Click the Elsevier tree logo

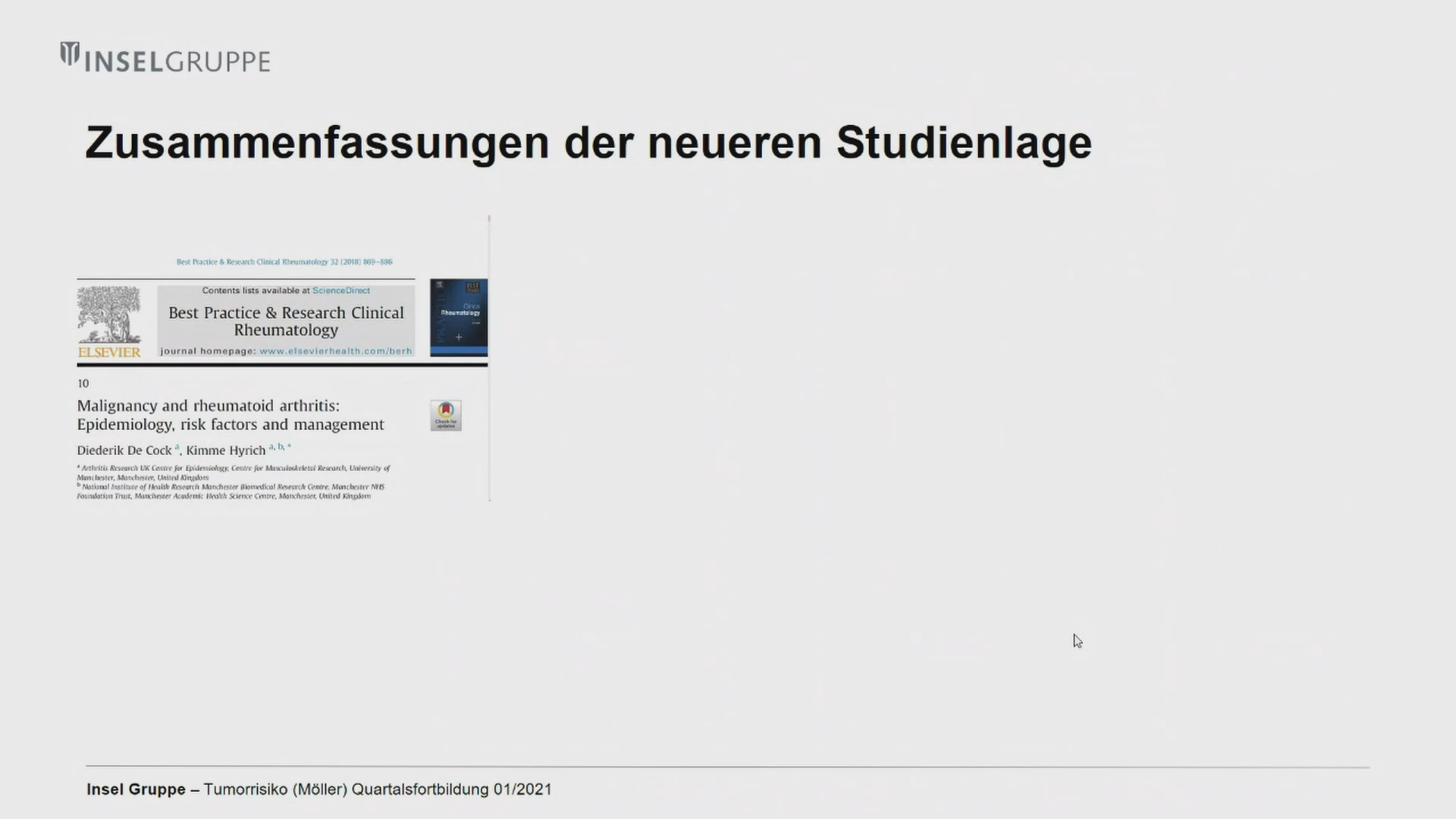point(109,315)
